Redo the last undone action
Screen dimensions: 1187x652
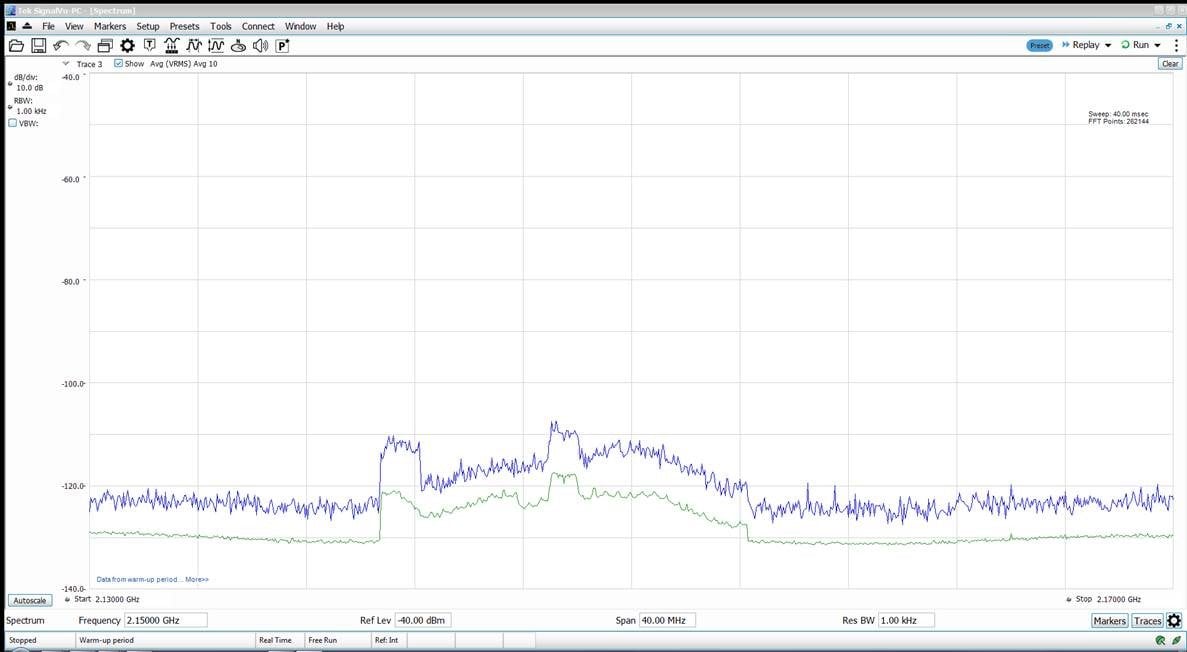(x=82, y=45)
